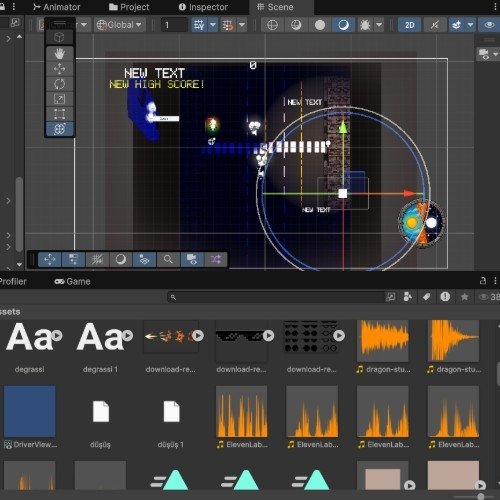The image size is (500, 500).
Task: Switch to the Game tab
Action: (x=72, y=281)
